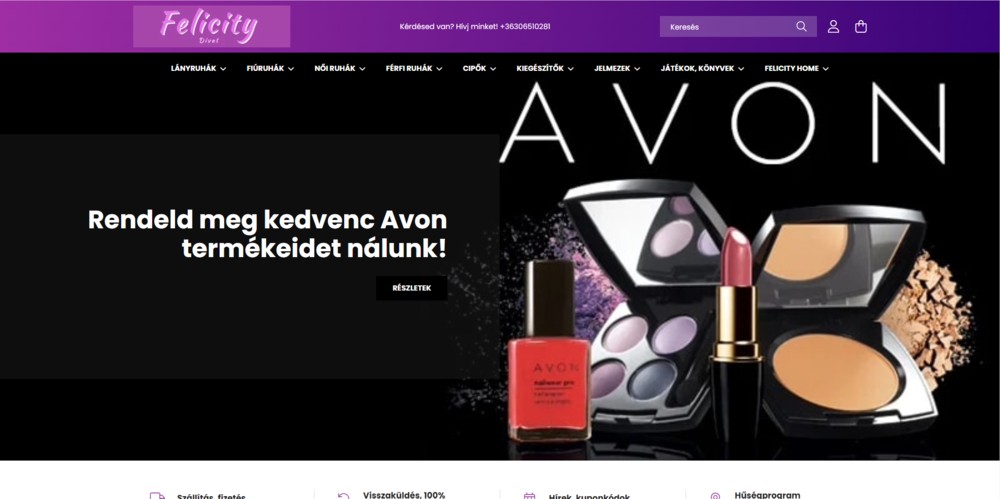Viewport: 1000px width, 499px height.
Task: Click the location pin icon near Hűségprogram
Action: (715, 496)
